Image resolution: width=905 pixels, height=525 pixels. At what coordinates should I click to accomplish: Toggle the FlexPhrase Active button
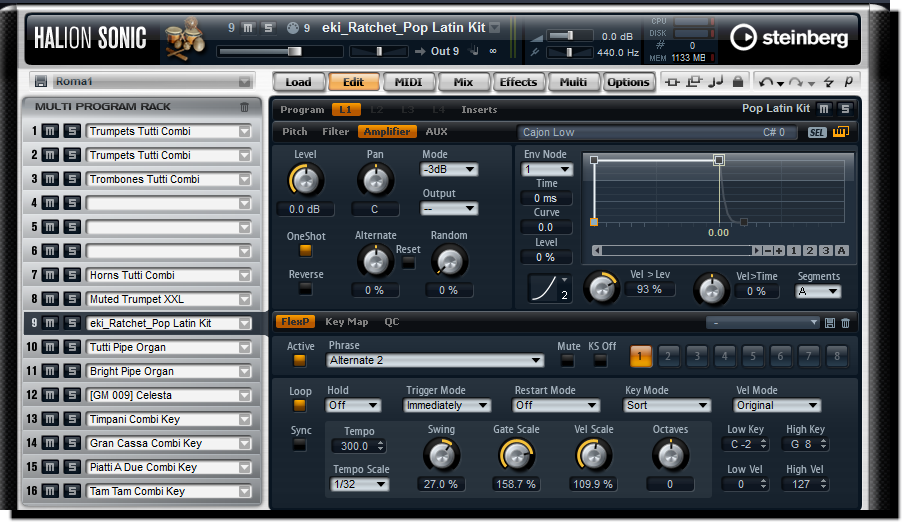coord(299,361)
